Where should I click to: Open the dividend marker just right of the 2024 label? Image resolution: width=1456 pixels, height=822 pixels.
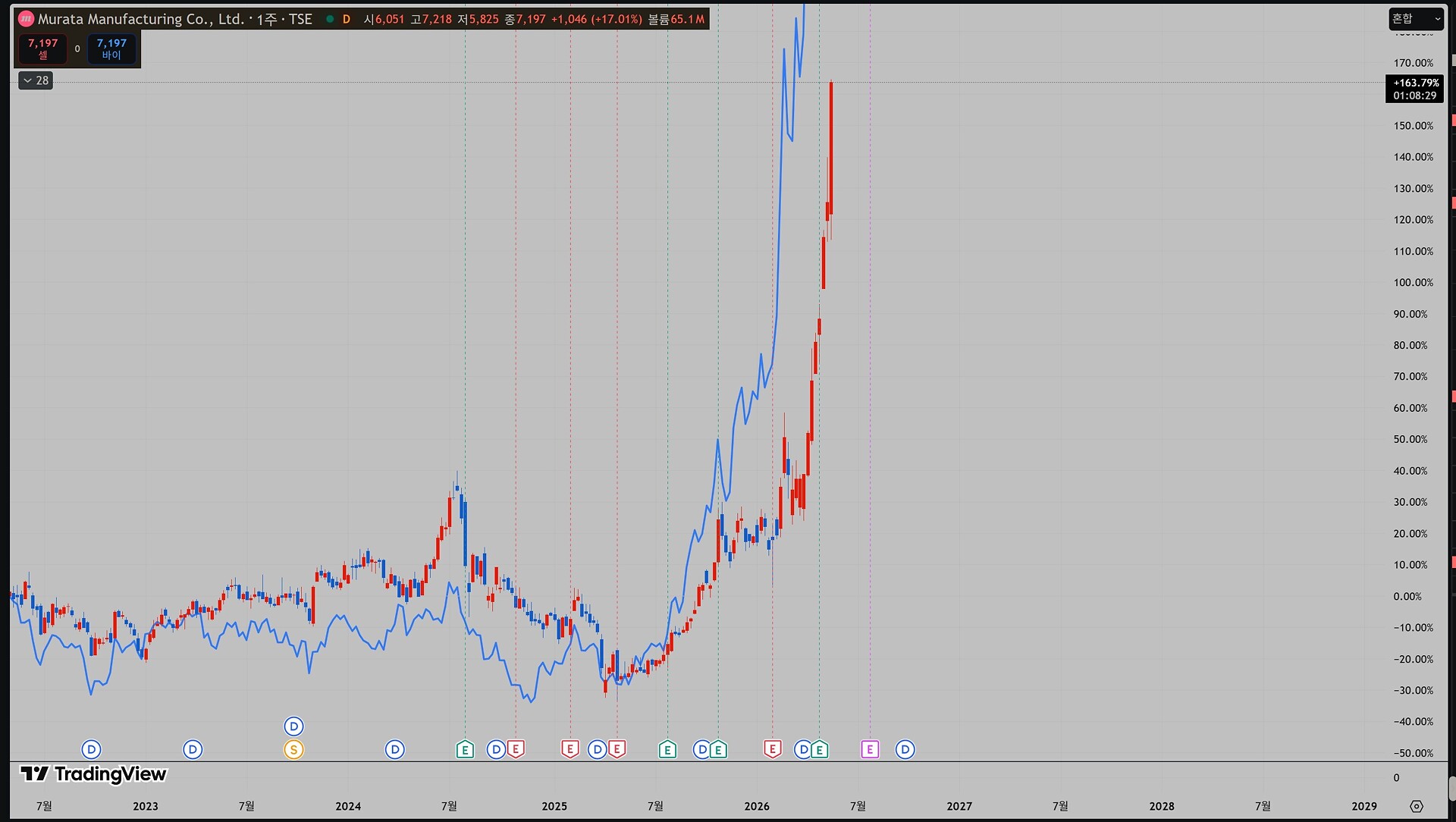click(x=394, y=750)
